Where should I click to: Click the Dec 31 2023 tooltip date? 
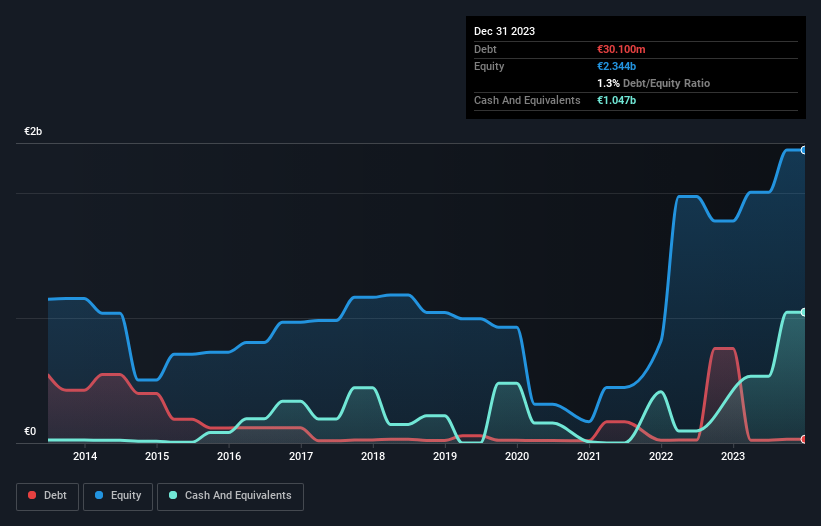(x=504, y=31)
